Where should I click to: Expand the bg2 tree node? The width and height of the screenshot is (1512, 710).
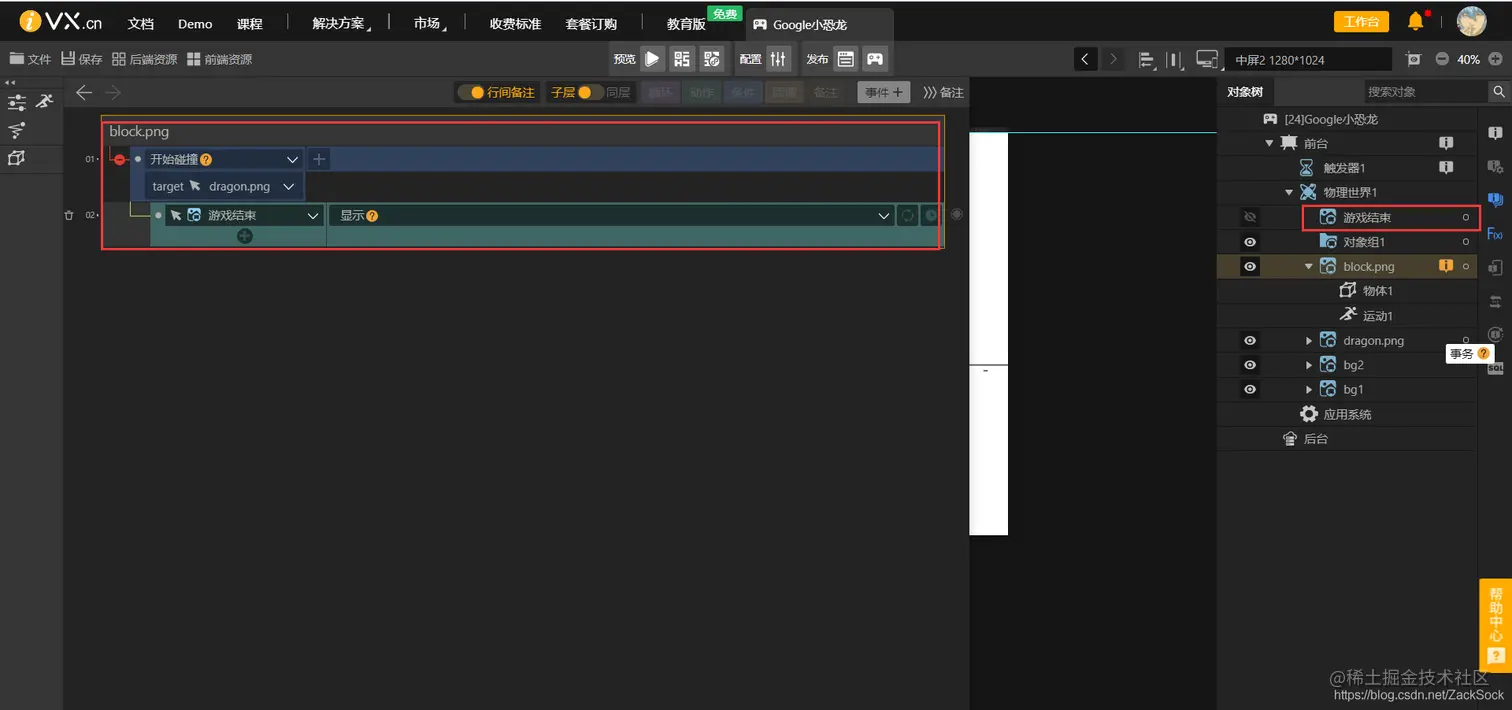coord(1309,365)
